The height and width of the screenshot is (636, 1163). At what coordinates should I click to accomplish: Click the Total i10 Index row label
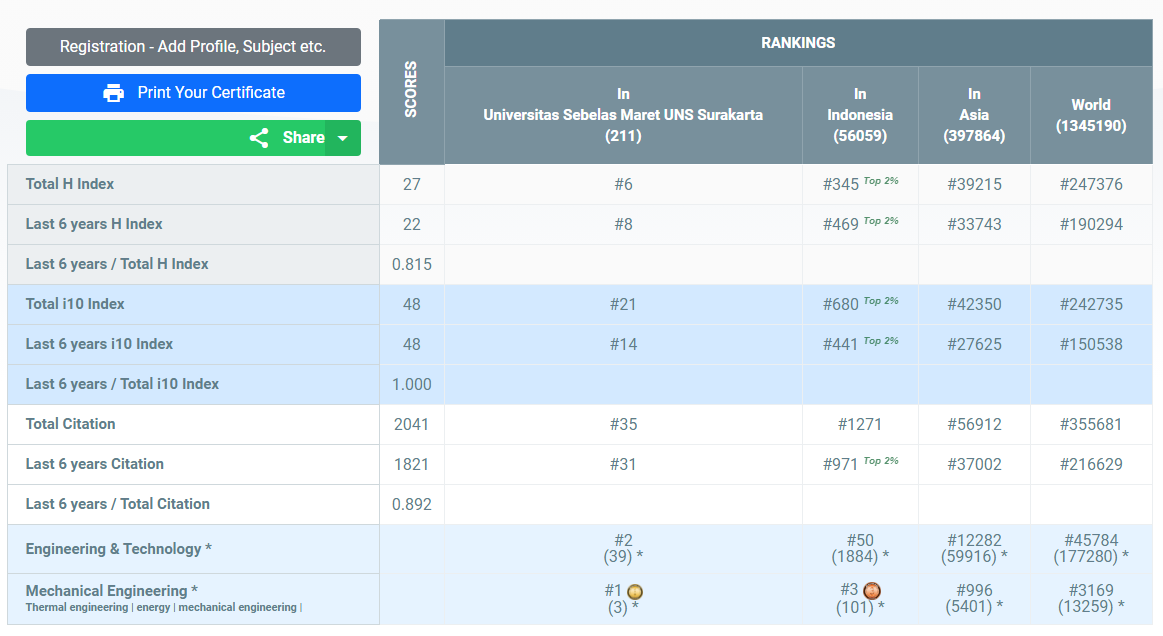75,304
